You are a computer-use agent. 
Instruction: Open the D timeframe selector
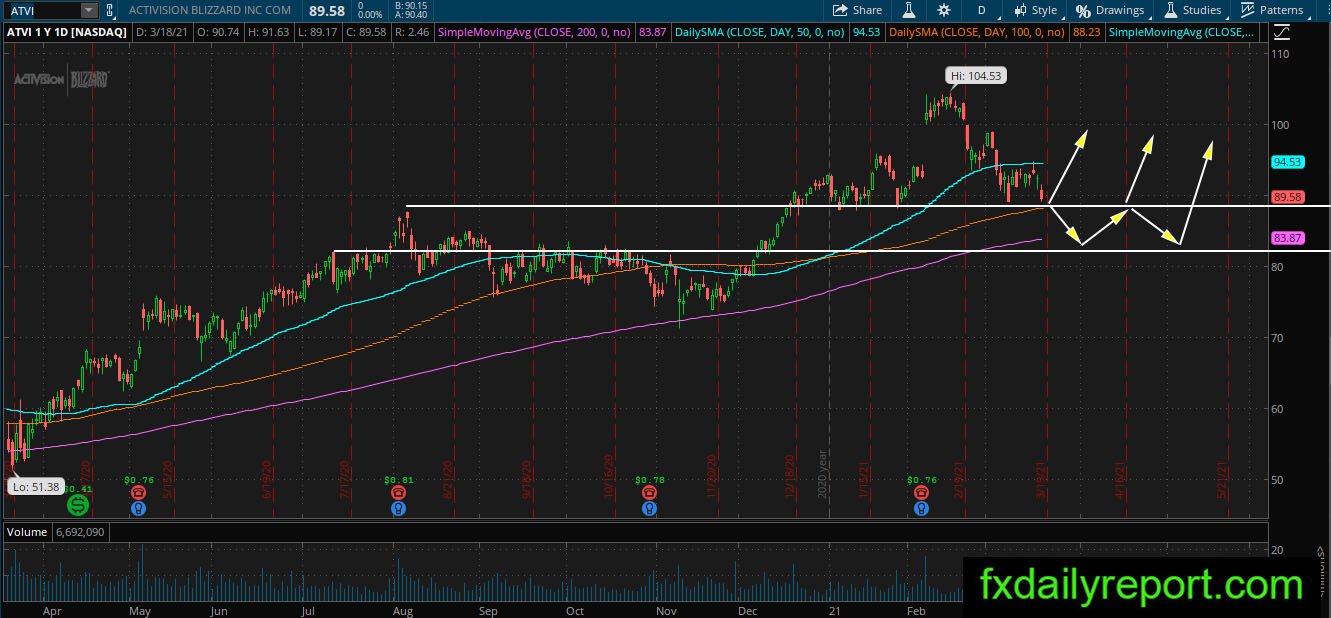click(981, 10)
